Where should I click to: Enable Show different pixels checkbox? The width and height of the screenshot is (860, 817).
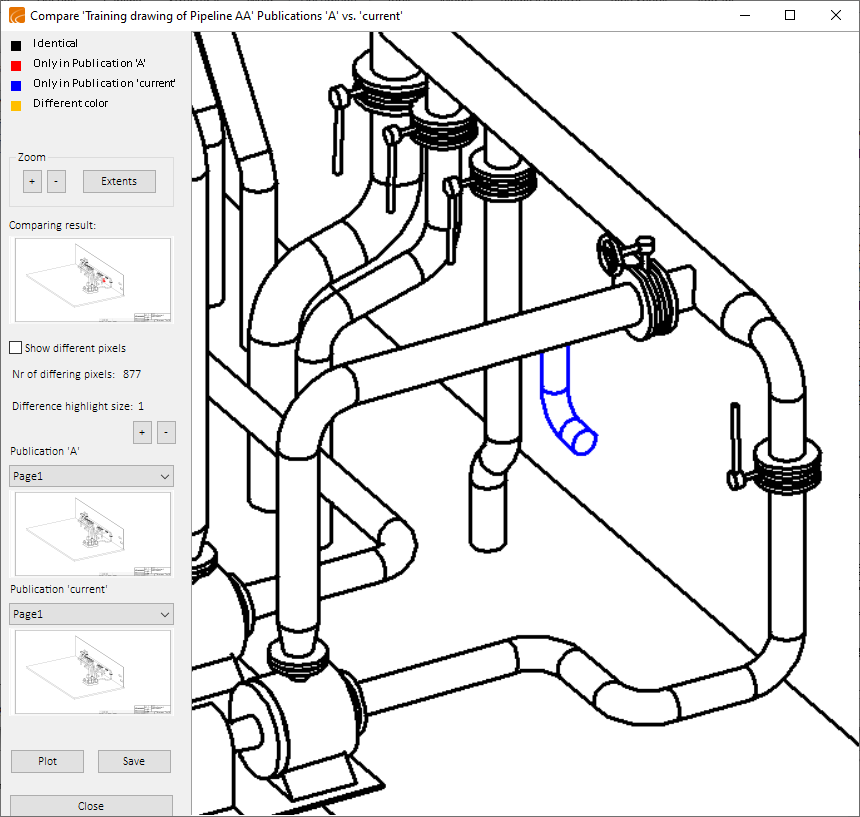16,348
